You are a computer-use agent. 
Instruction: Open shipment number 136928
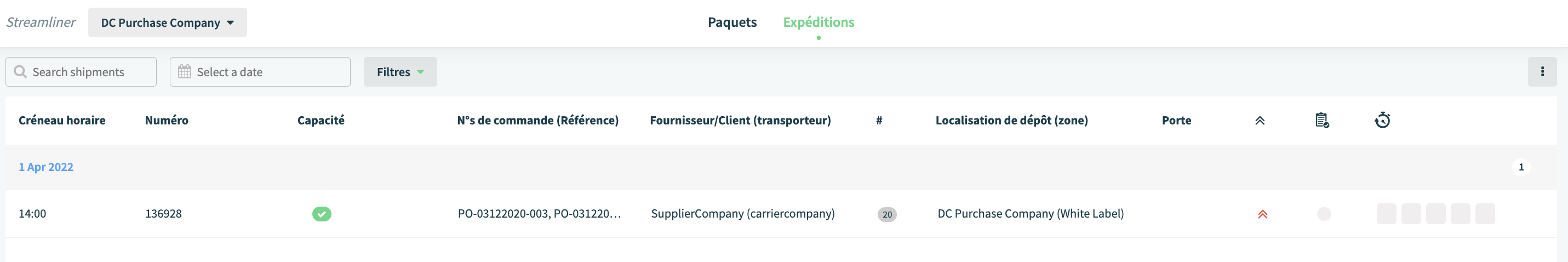tap(163, 214)
